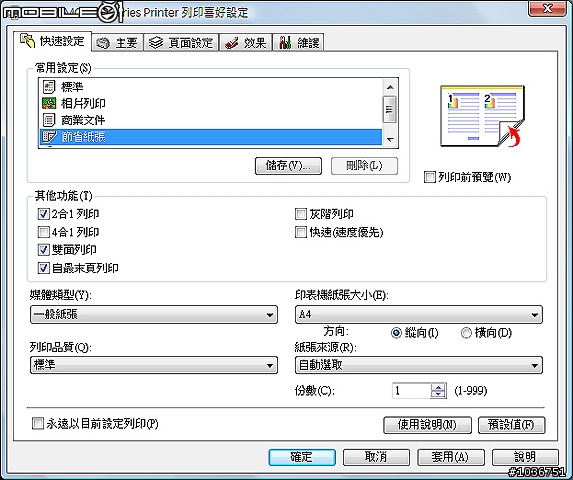
Task: Click the 頁面設定 tab stacked-pages icon
Action: [156, 43]
